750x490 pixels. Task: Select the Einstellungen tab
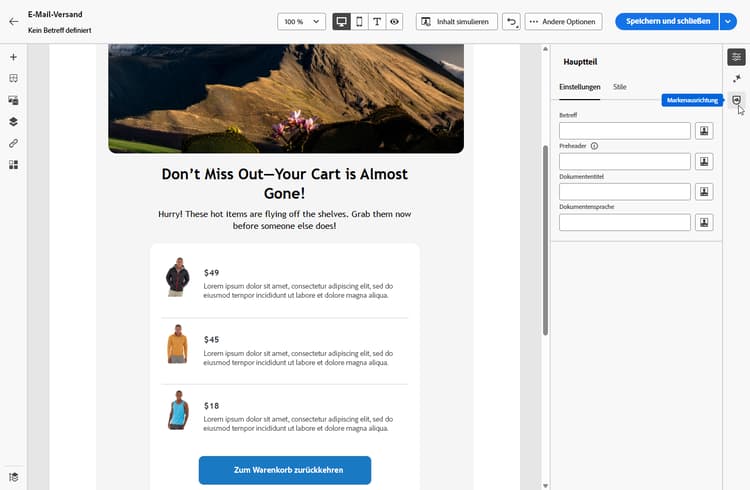pos(580,87)
